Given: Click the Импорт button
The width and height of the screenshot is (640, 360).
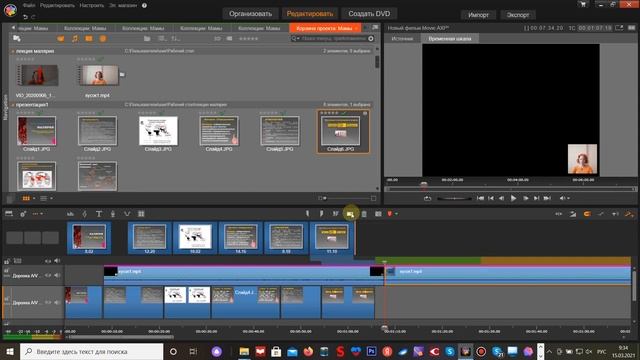Looking at the screenshot, I should pos(478,15).
